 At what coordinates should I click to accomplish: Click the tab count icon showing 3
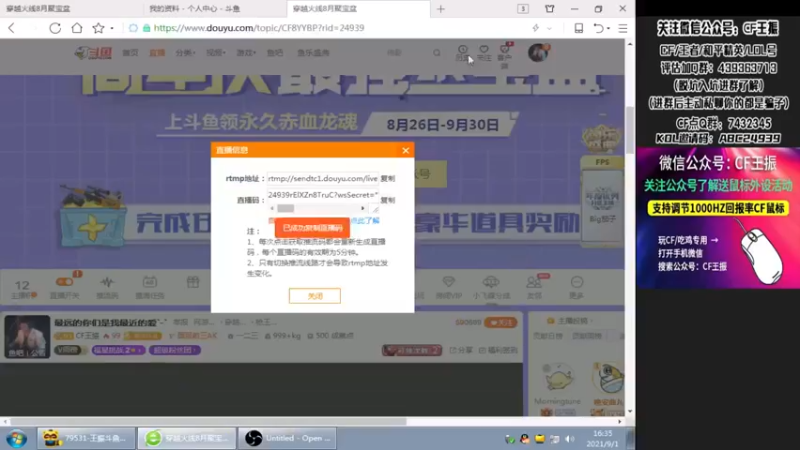coord(523,9)
